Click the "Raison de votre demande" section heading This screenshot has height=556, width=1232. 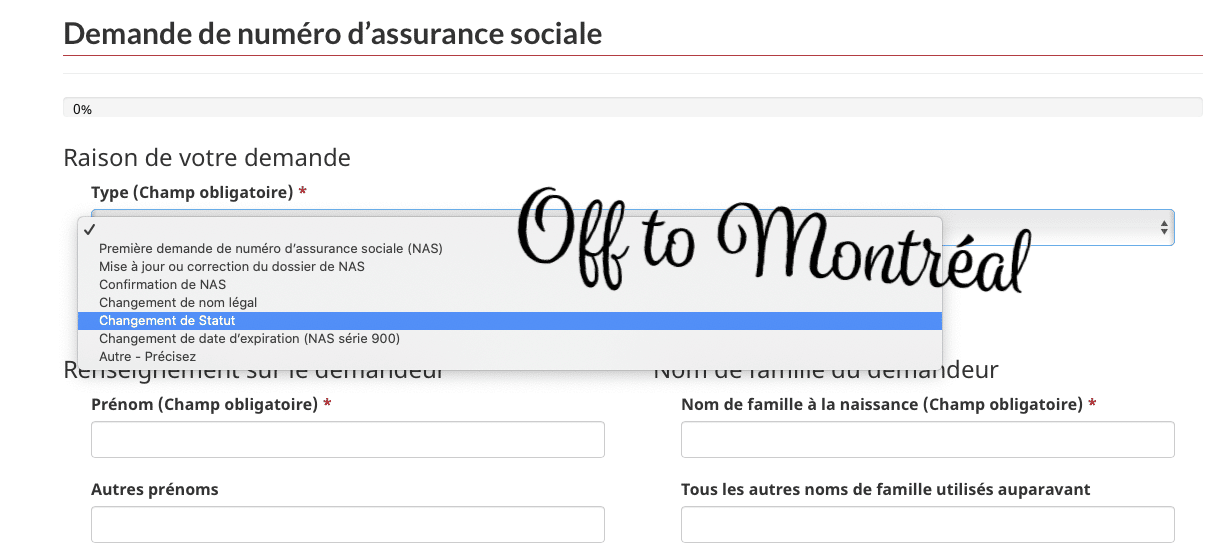tap(207, 157)
